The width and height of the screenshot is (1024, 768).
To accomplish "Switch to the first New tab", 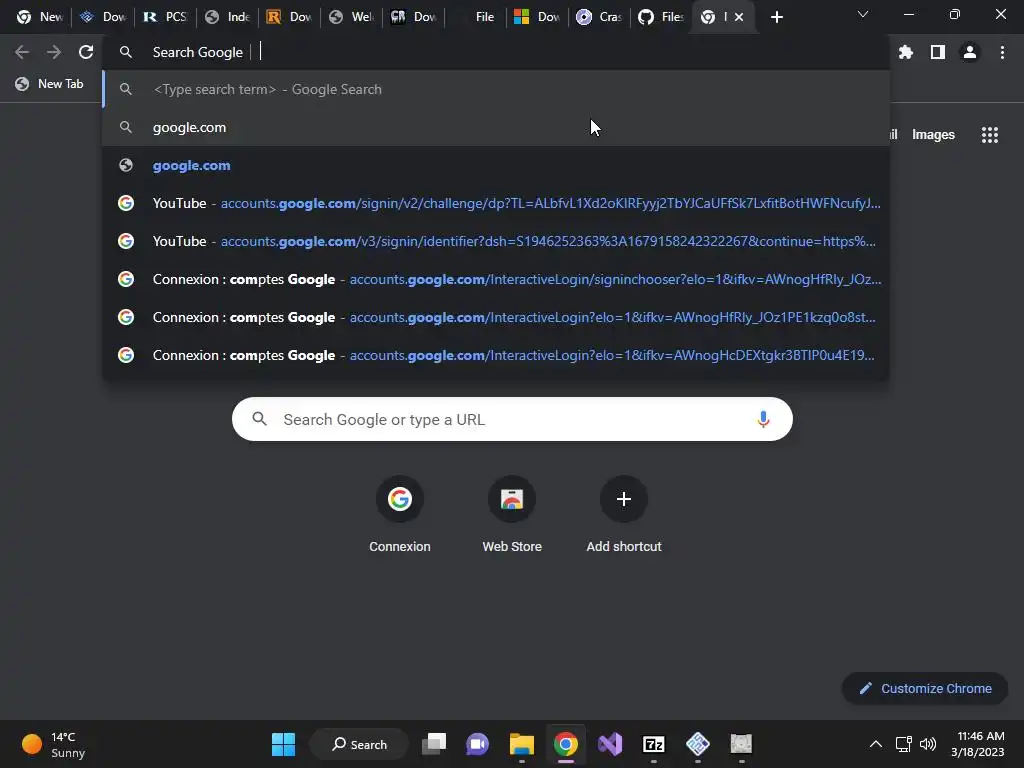I will tap(40, 17).
